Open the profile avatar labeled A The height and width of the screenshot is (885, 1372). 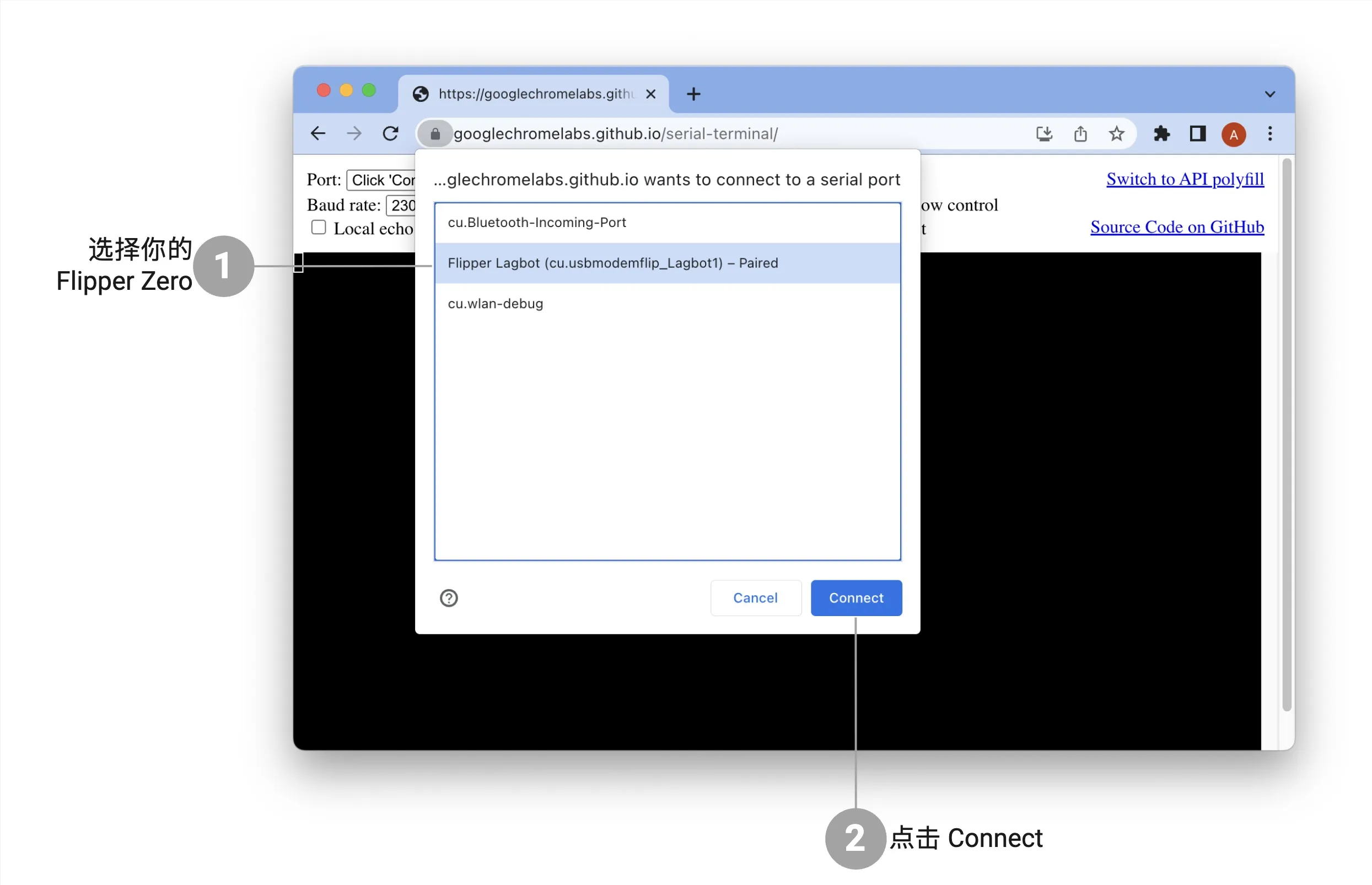[x=1234, y=134]
